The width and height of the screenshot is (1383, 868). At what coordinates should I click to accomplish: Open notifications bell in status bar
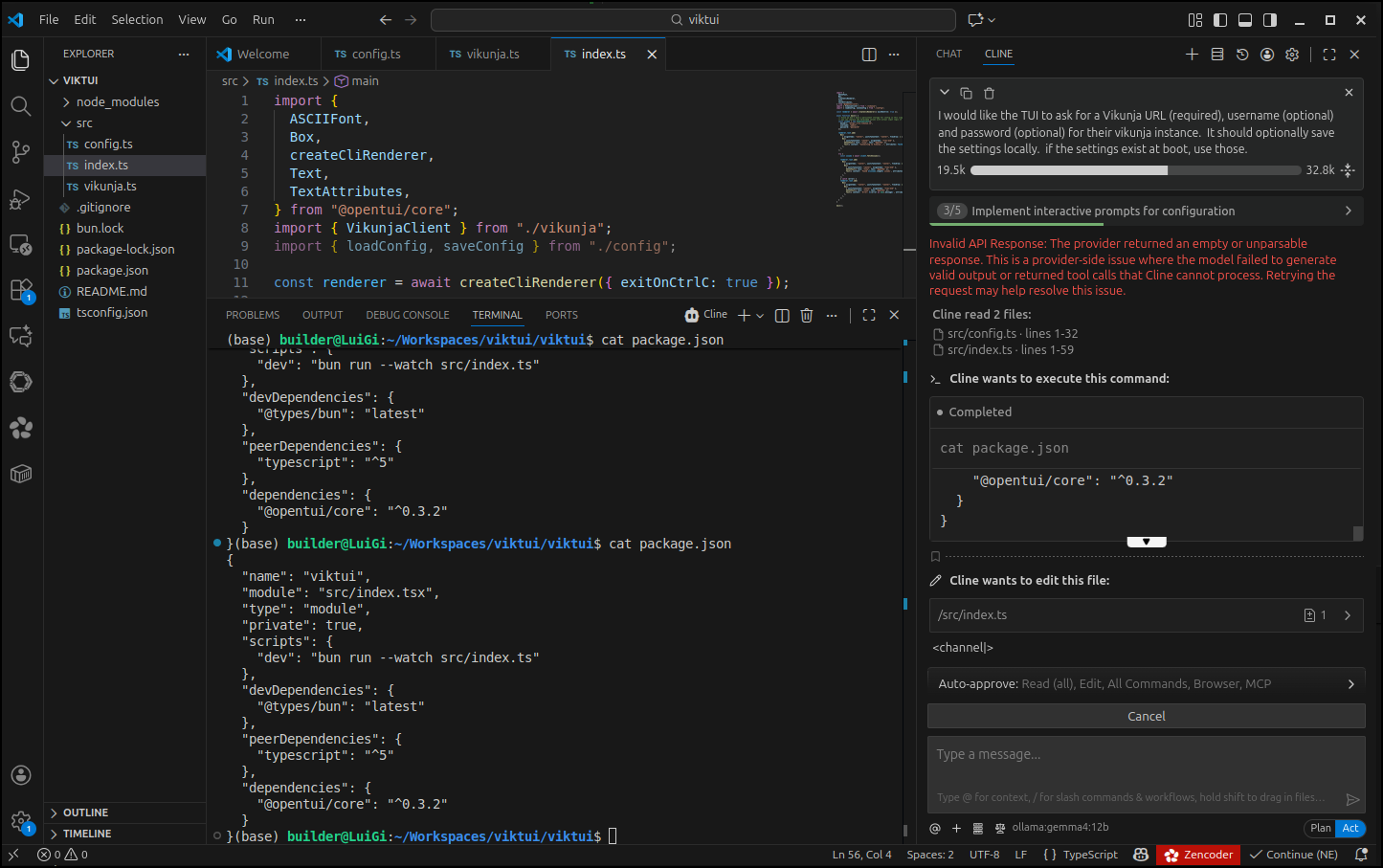(1361, 855)
